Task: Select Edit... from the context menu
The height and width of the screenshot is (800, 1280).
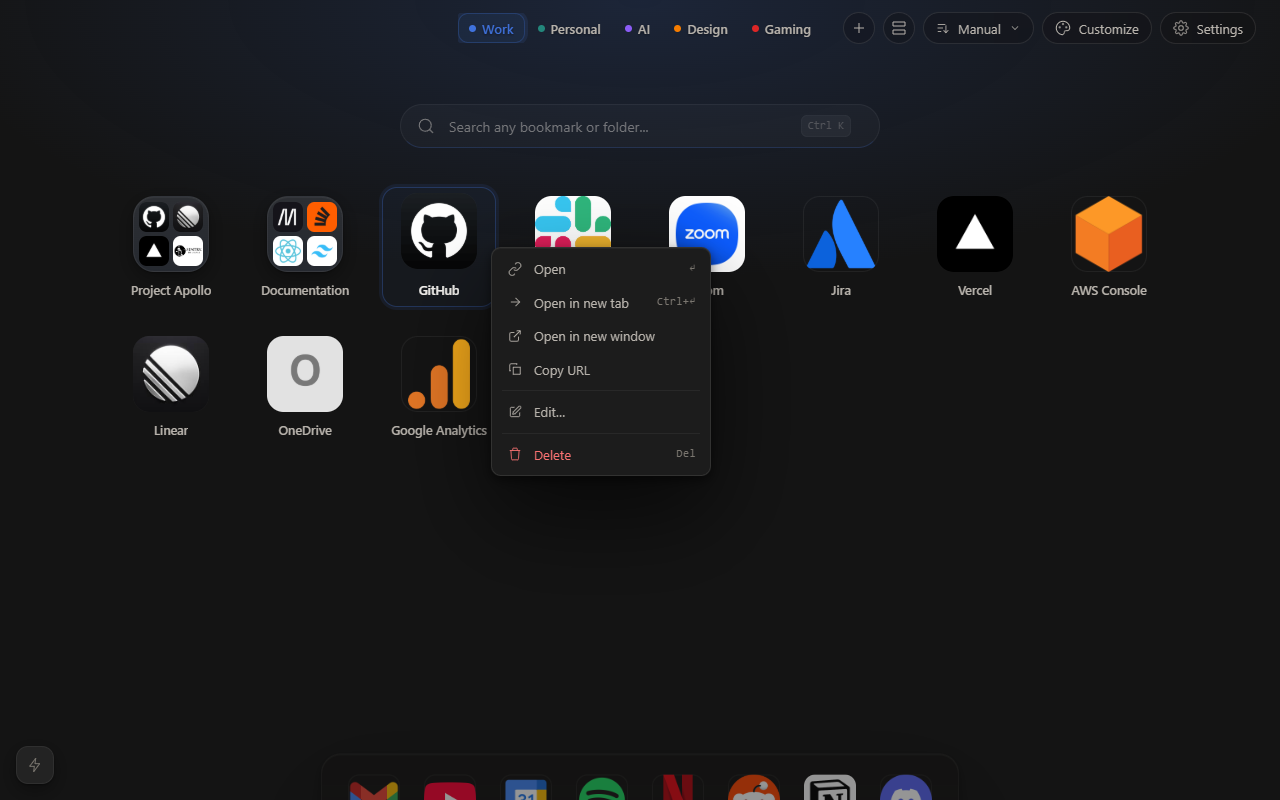Action: point(601,412)
